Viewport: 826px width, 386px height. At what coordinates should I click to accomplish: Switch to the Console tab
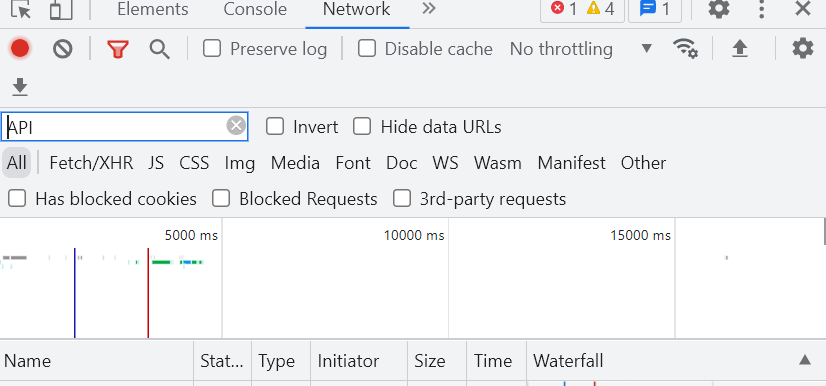(x=255, y=9)
